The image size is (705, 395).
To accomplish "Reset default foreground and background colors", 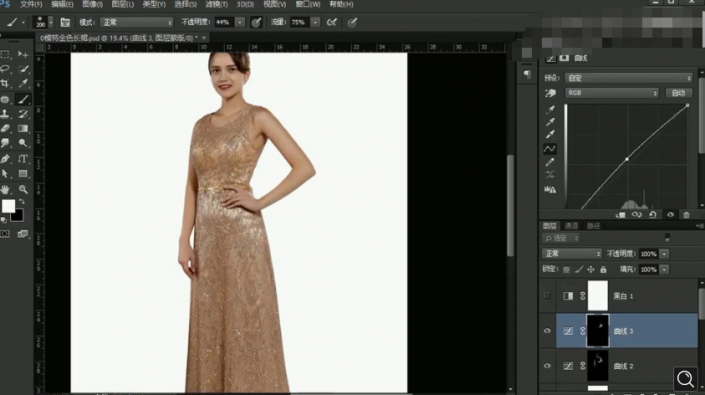I will pos(4,220).
